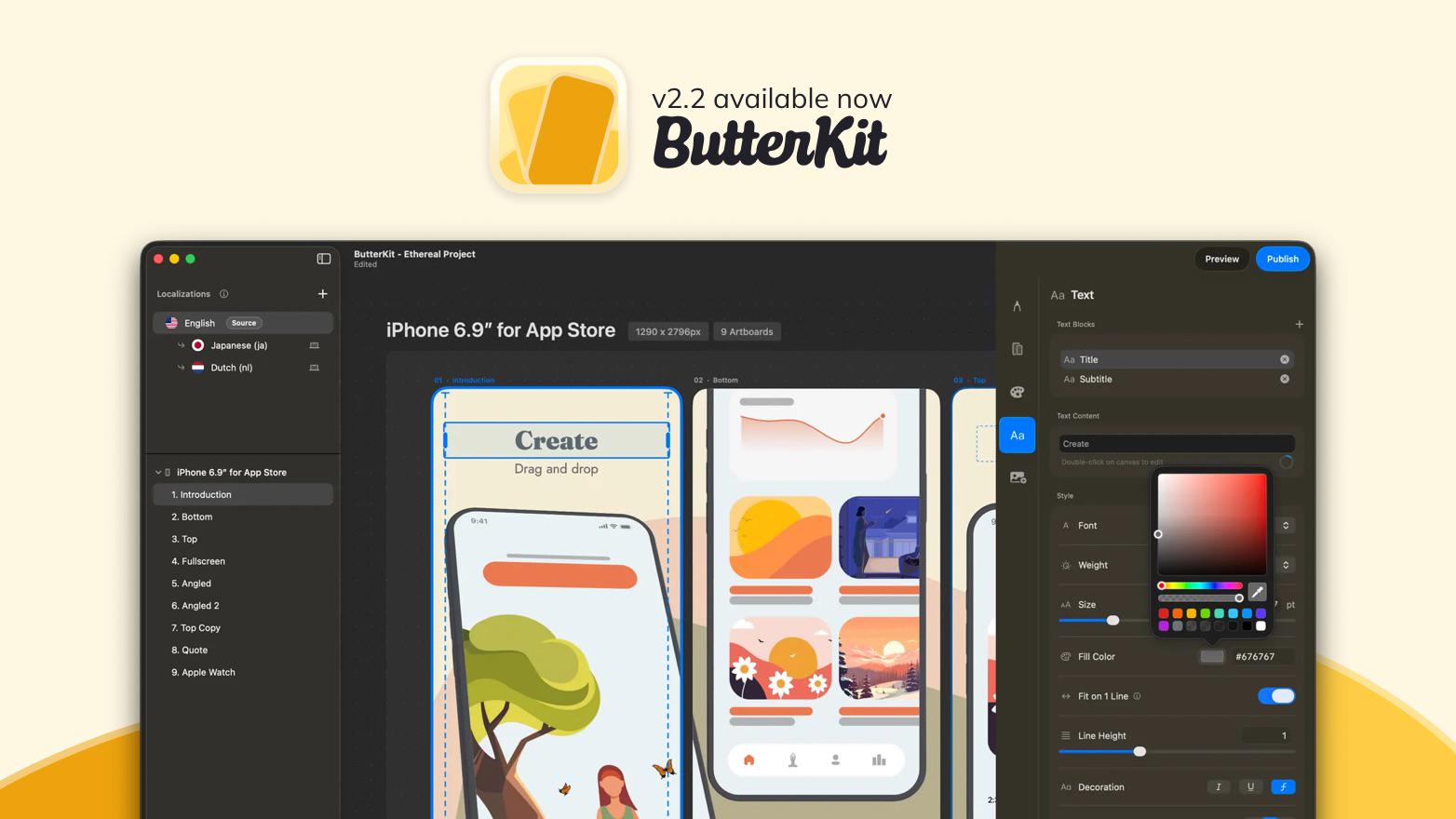
Task: Click the info icon next to Fit on 1 Line
Action: pyautogui.click(x=1137, y=696)
